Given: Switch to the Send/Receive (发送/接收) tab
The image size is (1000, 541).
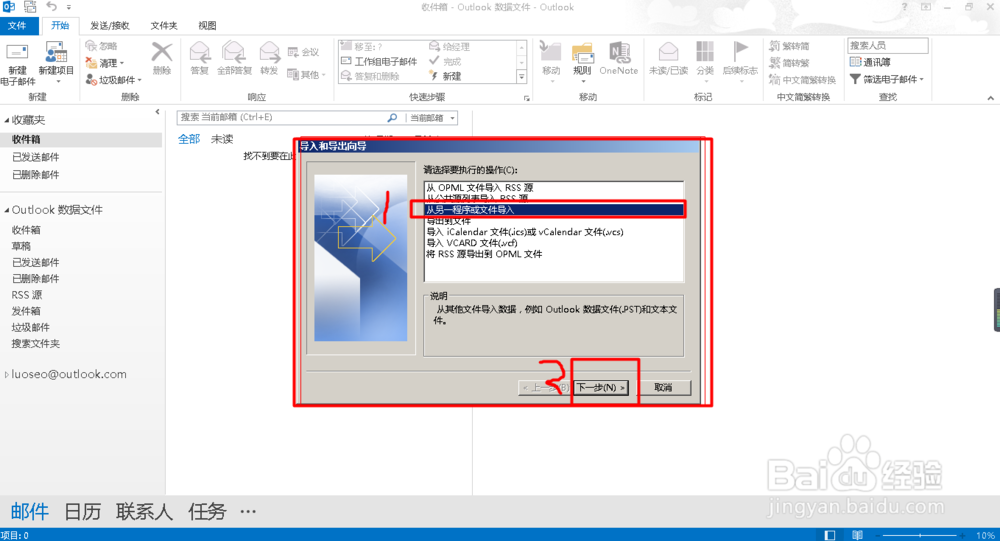Looking at the screenshot, I should pyautogui.click(x=110, y=26).
